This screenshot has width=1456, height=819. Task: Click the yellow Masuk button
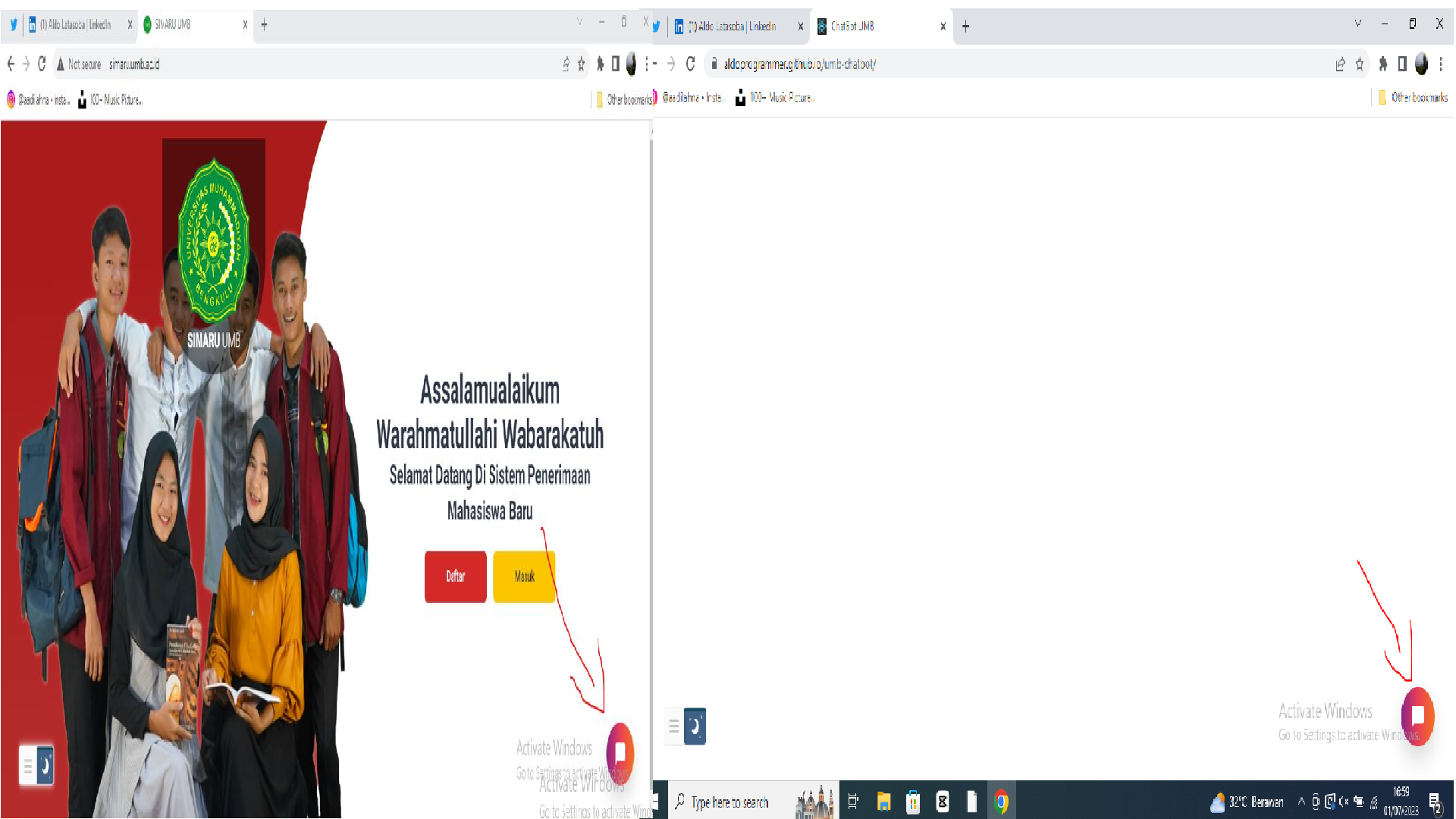click(524, 576)
